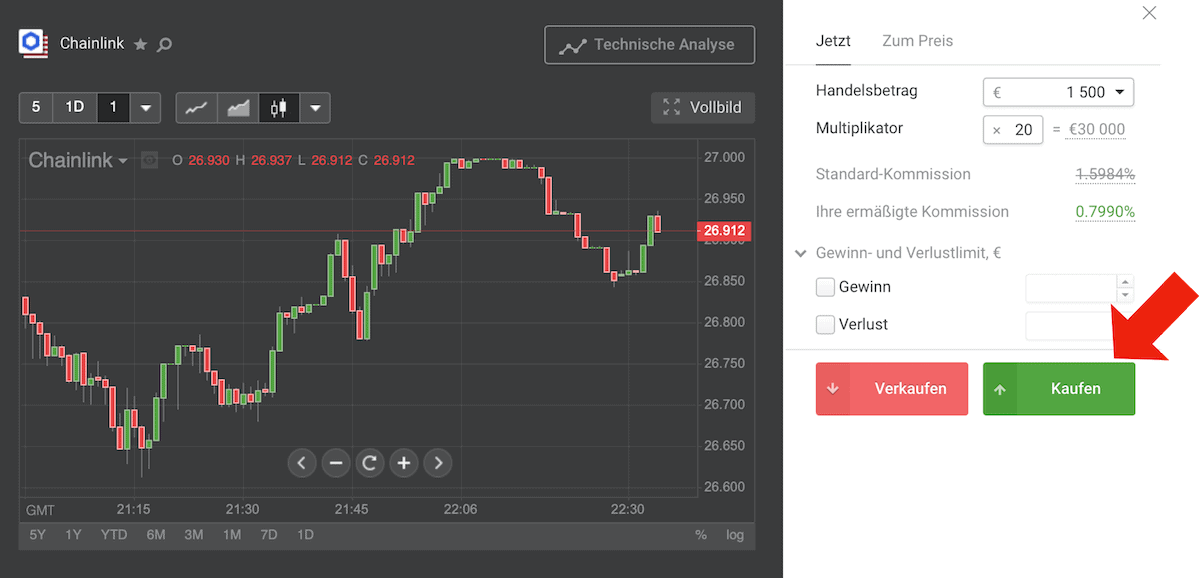
Task: Reset the chart view with refresh icon
Action: [370, 463]
